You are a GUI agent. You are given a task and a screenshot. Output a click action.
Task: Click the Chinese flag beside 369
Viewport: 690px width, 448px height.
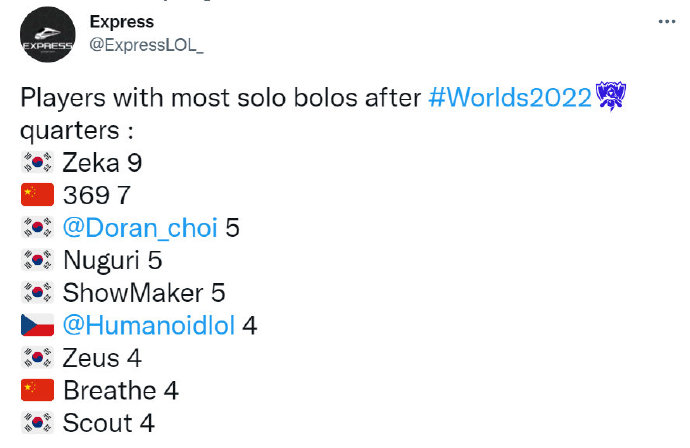[37, 195]
